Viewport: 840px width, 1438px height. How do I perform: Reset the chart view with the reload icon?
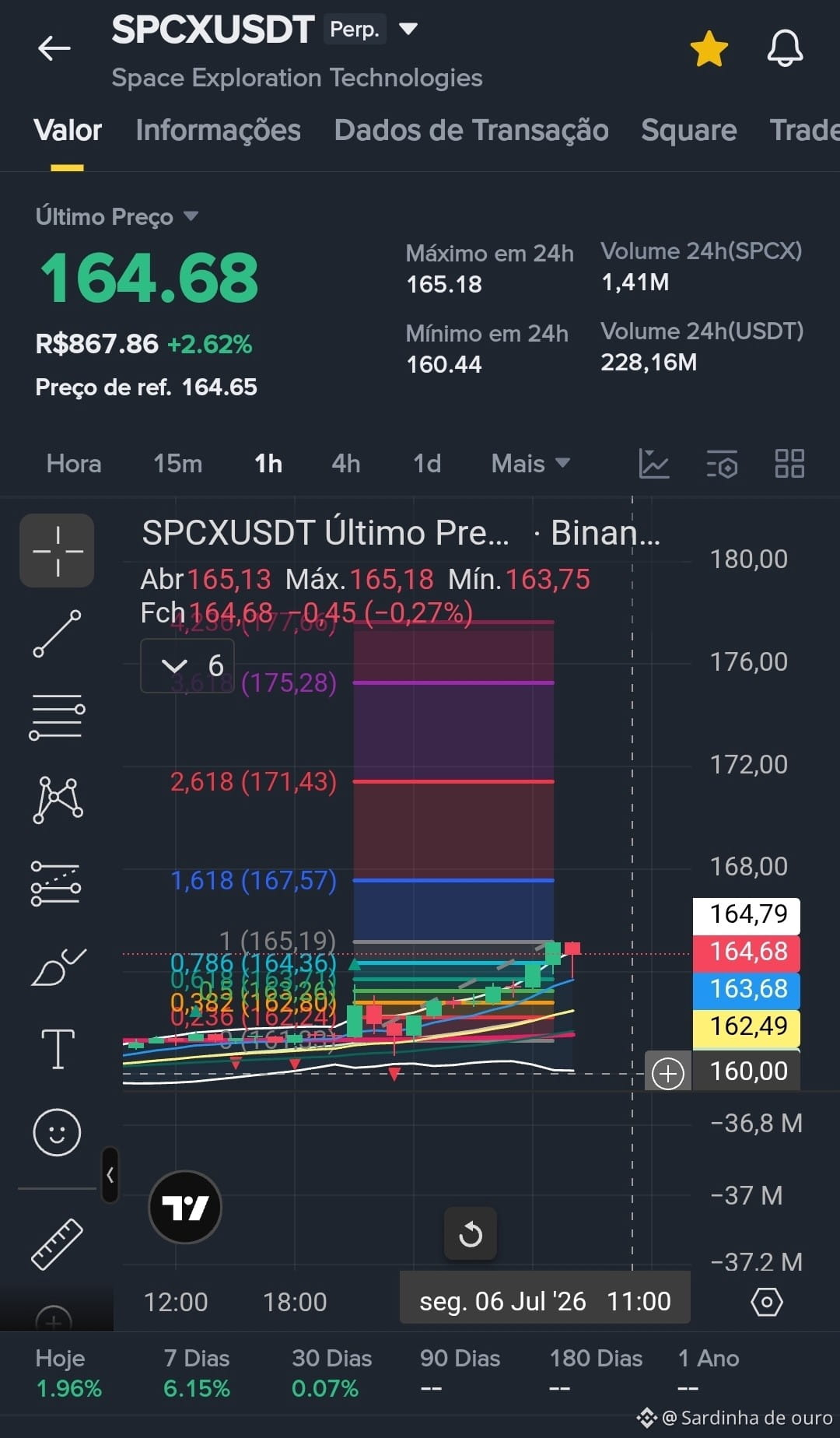click(x=471, y=1234)
